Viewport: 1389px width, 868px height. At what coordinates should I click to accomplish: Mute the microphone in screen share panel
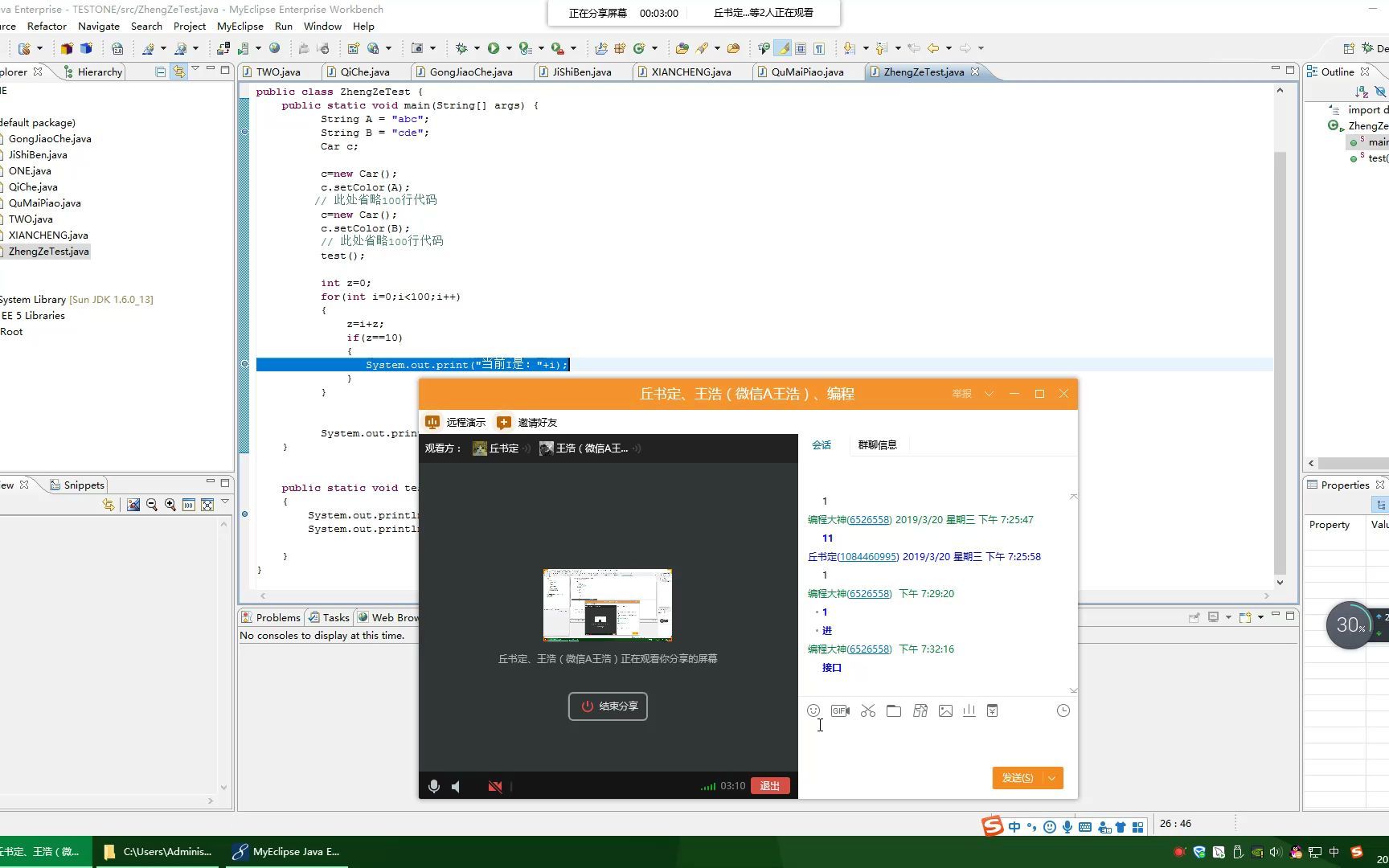click(434, 786)
